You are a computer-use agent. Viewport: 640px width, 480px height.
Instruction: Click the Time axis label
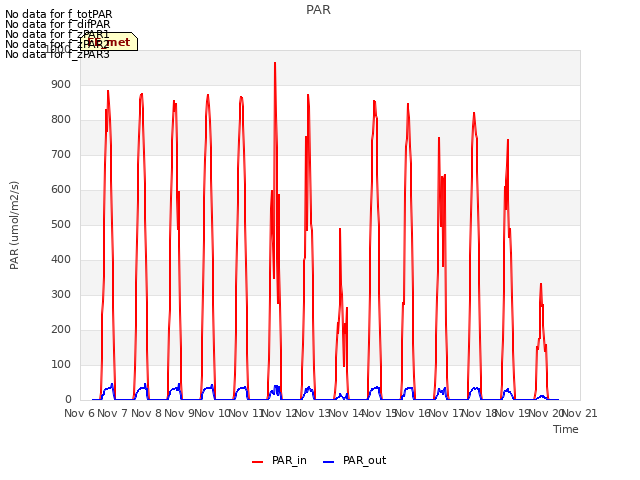pos(566,429)
